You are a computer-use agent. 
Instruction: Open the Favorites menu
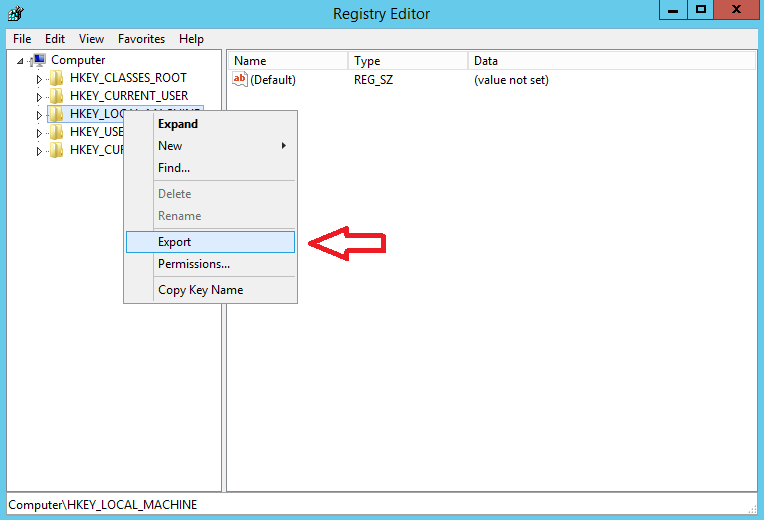141,39
